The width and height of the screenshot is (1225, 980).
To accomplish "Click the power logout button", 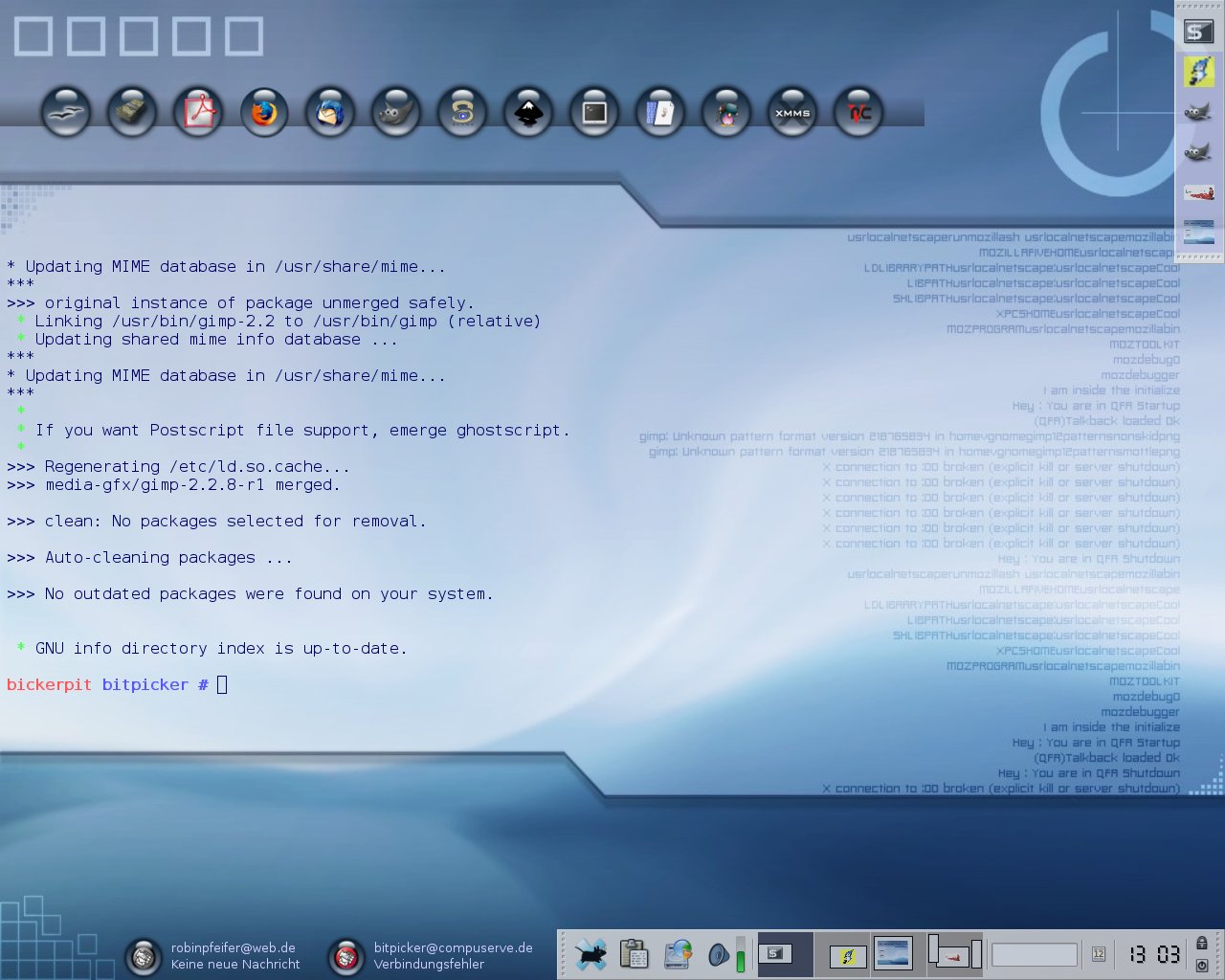I will 1202,966.
